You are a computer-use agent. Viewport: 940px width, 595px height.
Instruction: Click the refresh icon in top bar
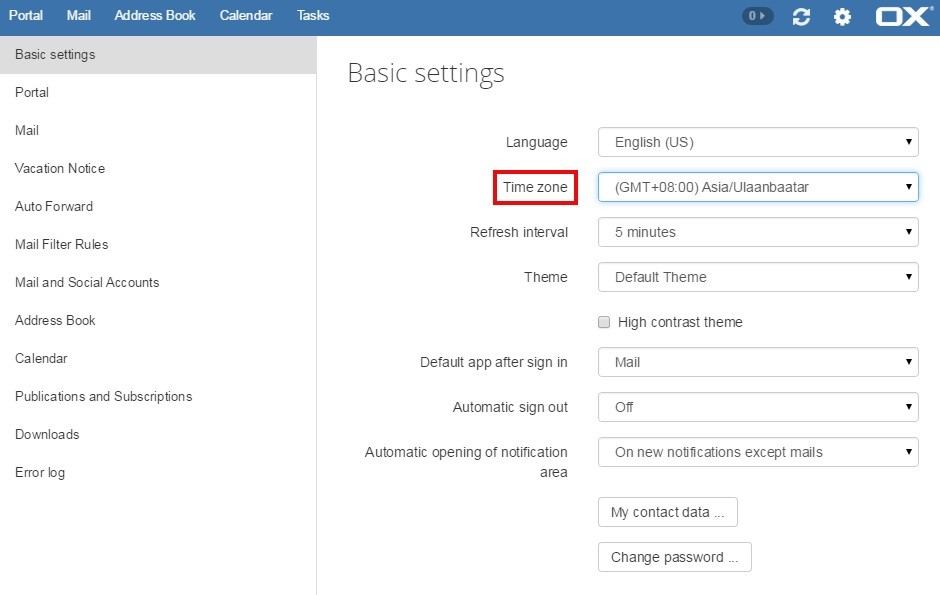click(801, 16)
